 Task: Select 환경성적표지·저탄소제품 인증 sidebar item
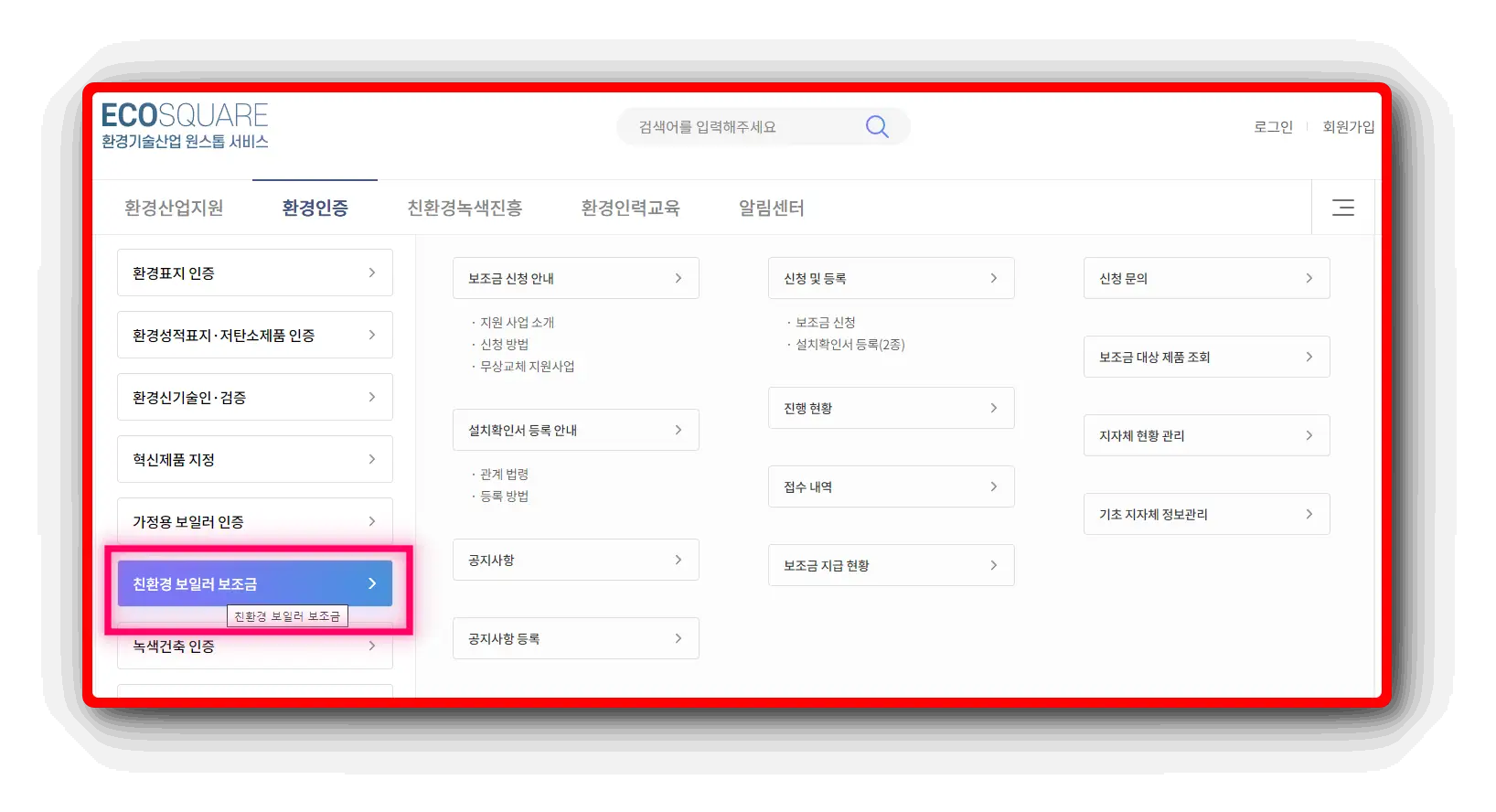(255, 335)
